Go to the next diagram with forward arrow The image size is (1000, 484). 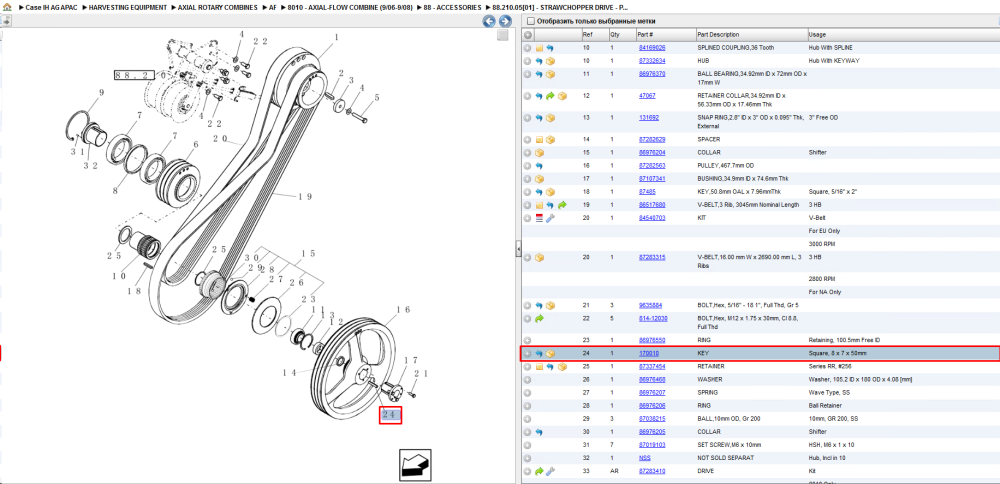pos(504,21)
